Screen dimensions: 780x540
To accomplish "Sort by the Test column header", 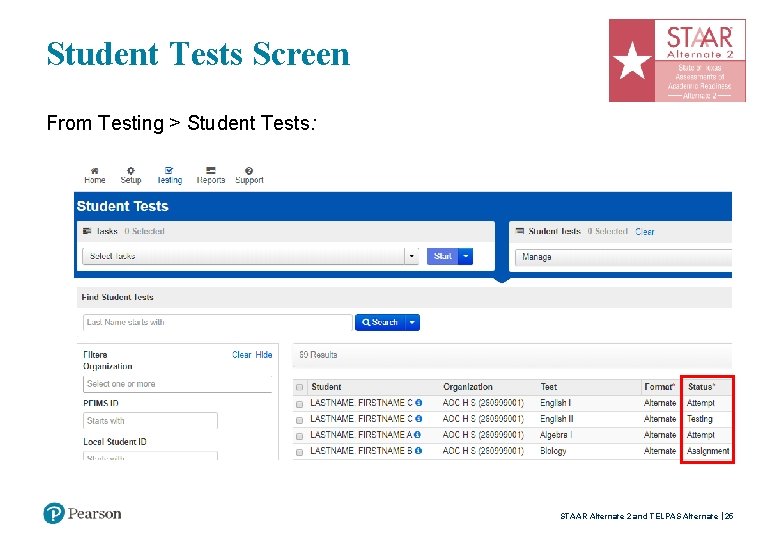I will (x=549, y=387).
